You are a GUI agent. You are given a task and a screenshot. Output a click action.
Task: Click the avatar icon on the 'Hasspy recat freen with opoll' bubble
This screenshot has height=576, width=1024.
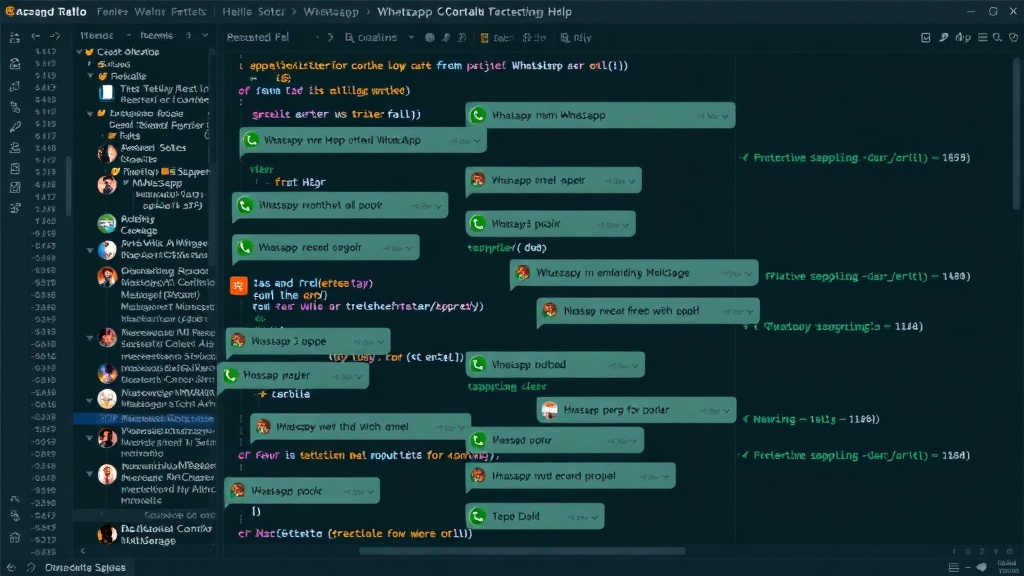550,311
